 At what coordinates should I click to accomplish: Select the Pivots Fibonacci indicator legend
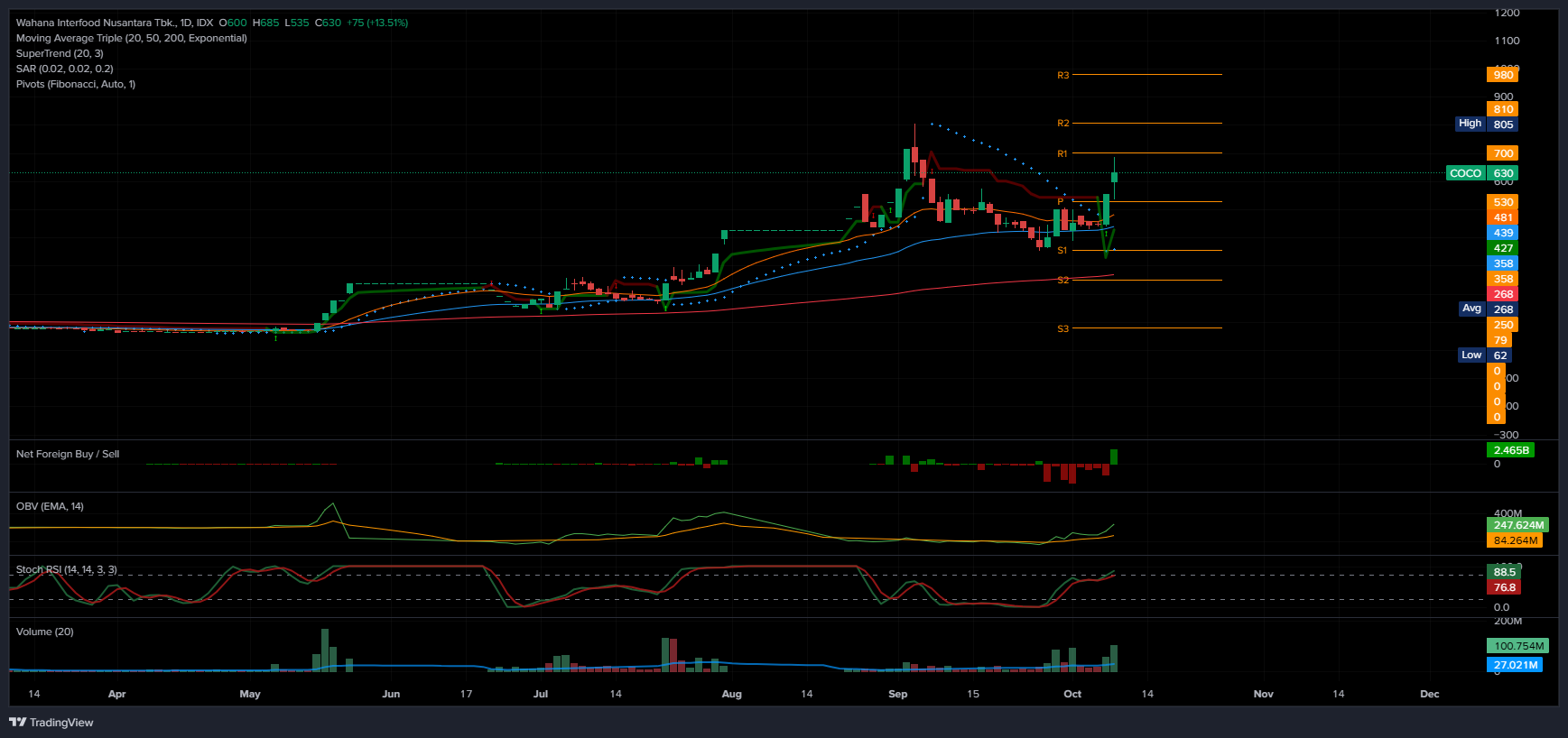pyautogui.click(x=76, y=84)
